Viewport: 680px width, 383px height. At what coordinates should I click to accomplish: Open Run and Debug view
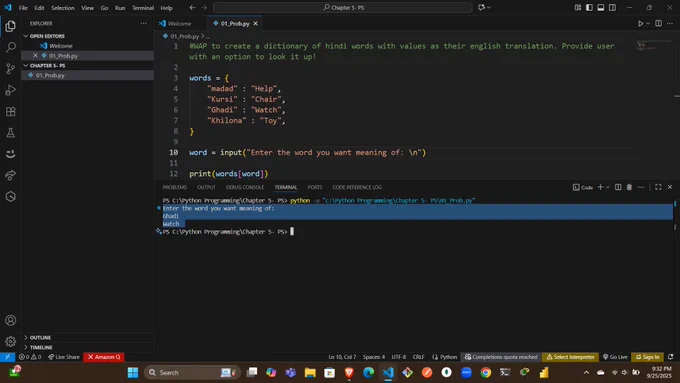point(10,90)
